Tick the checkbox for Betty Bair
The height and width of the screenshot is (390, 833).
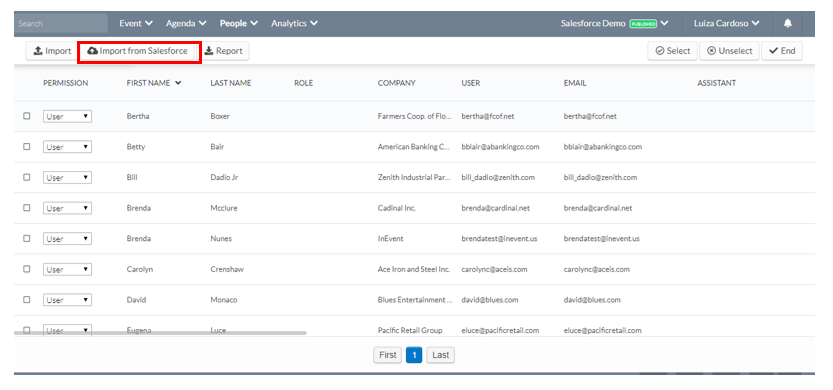[x=27, y=147]
